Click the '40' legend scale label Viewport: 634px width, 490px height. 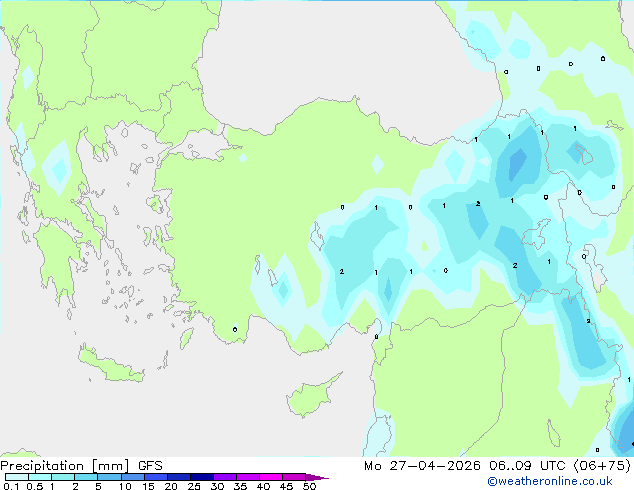pos(263,486)
